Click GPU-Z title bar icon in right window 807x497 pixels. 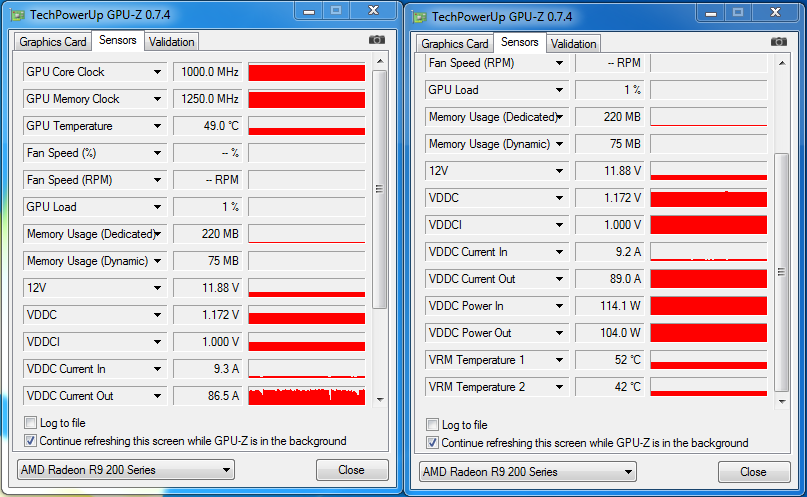420,16
